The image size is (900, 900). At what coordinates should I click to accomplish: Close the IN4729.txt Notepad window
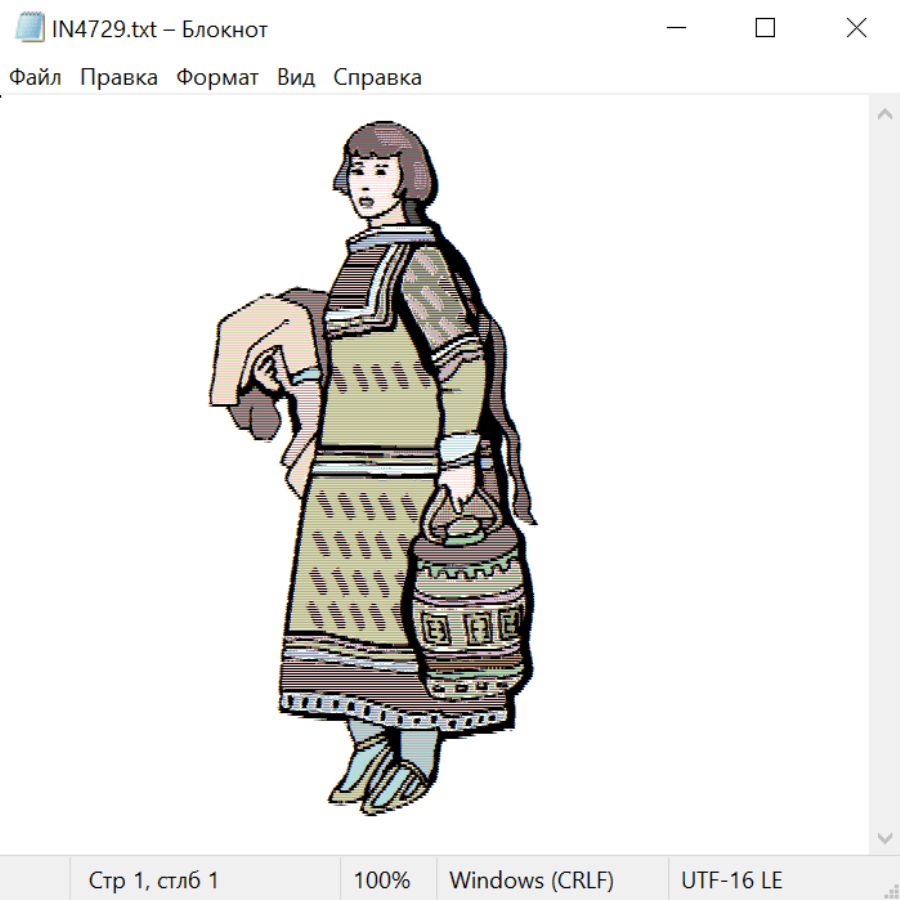(856, 28)
